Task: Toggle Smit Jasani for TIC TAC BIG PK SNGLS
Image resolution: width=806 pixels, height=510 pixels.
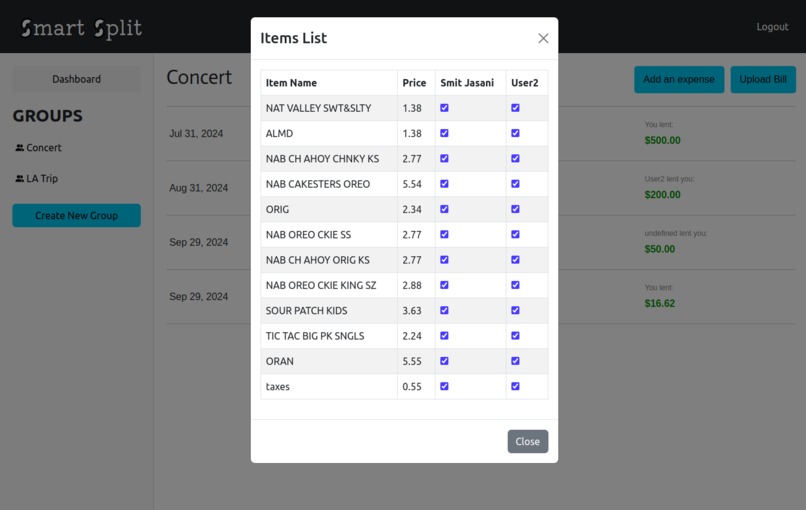Action: point(445,336)
